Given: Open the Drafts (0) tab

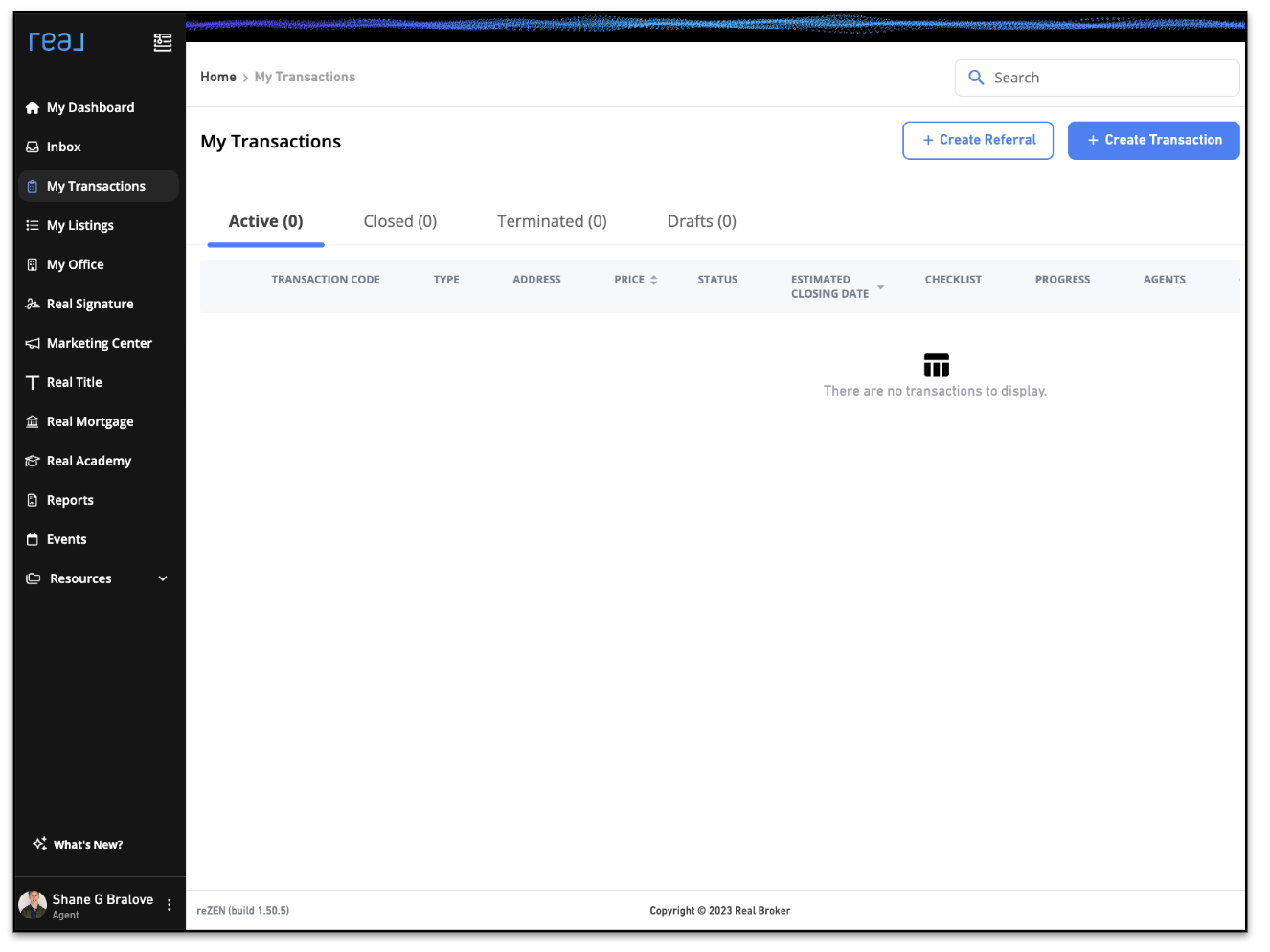Looking at the screenshot, I should point(702,222).
